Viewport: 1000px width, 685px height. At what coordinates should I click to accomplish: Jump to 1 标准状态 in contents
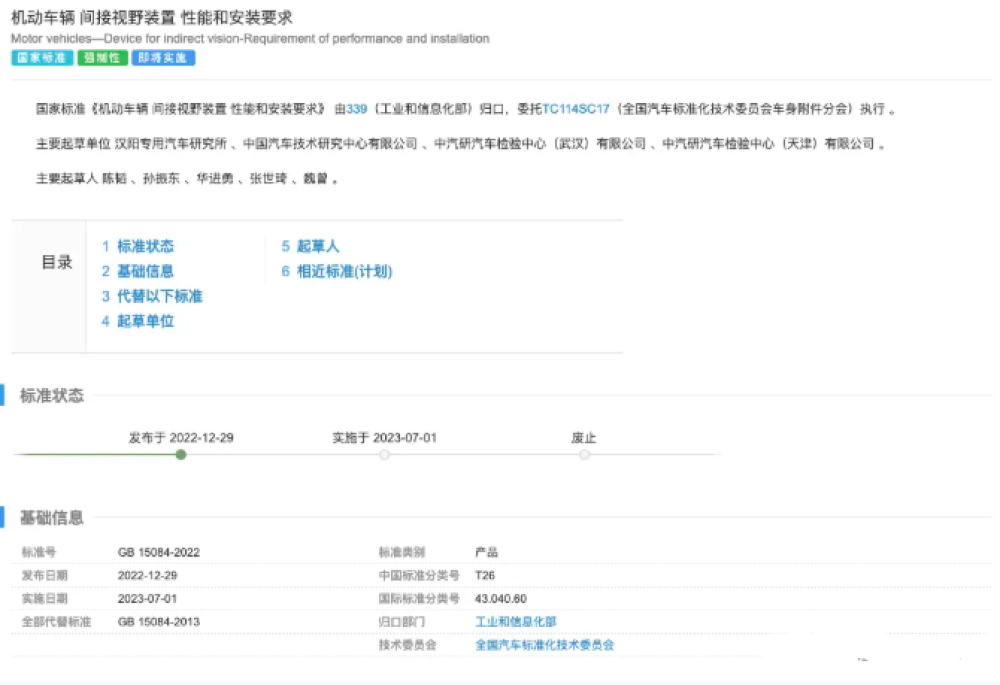tap(138, 246)
